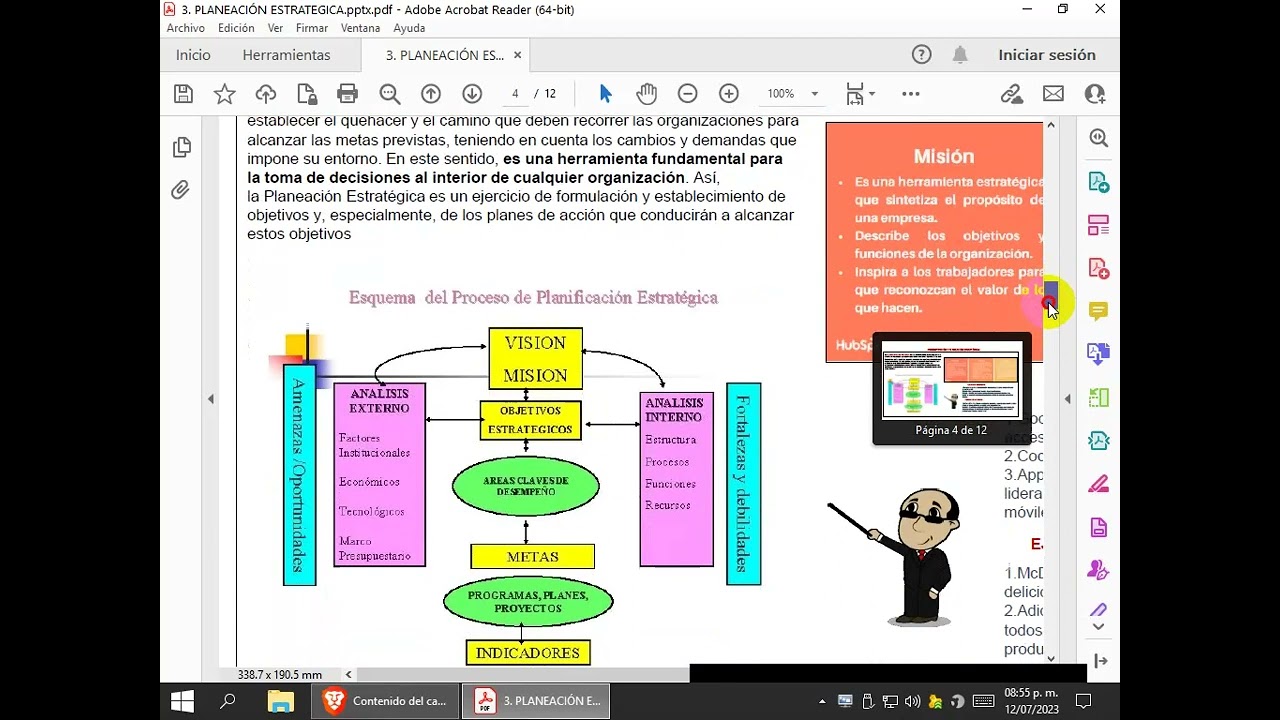Open the Combine Files tool
The height and width of the screenshot is (720, 1280).
pyautogui.click(x=1099, y=354)
